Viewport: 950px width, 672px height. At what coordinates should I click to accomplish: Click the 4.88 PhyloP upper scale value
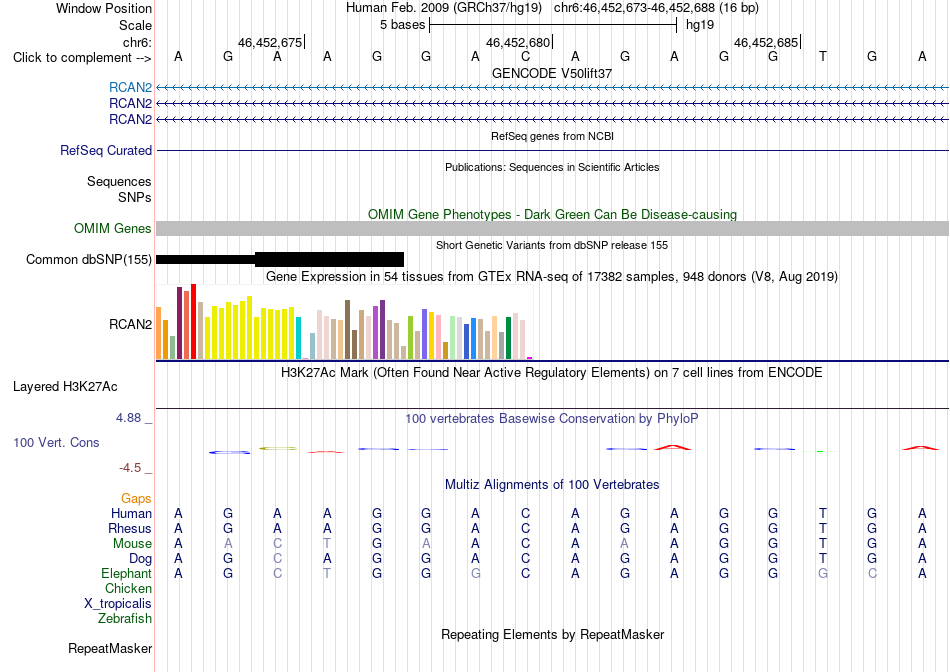pos(128,418)
